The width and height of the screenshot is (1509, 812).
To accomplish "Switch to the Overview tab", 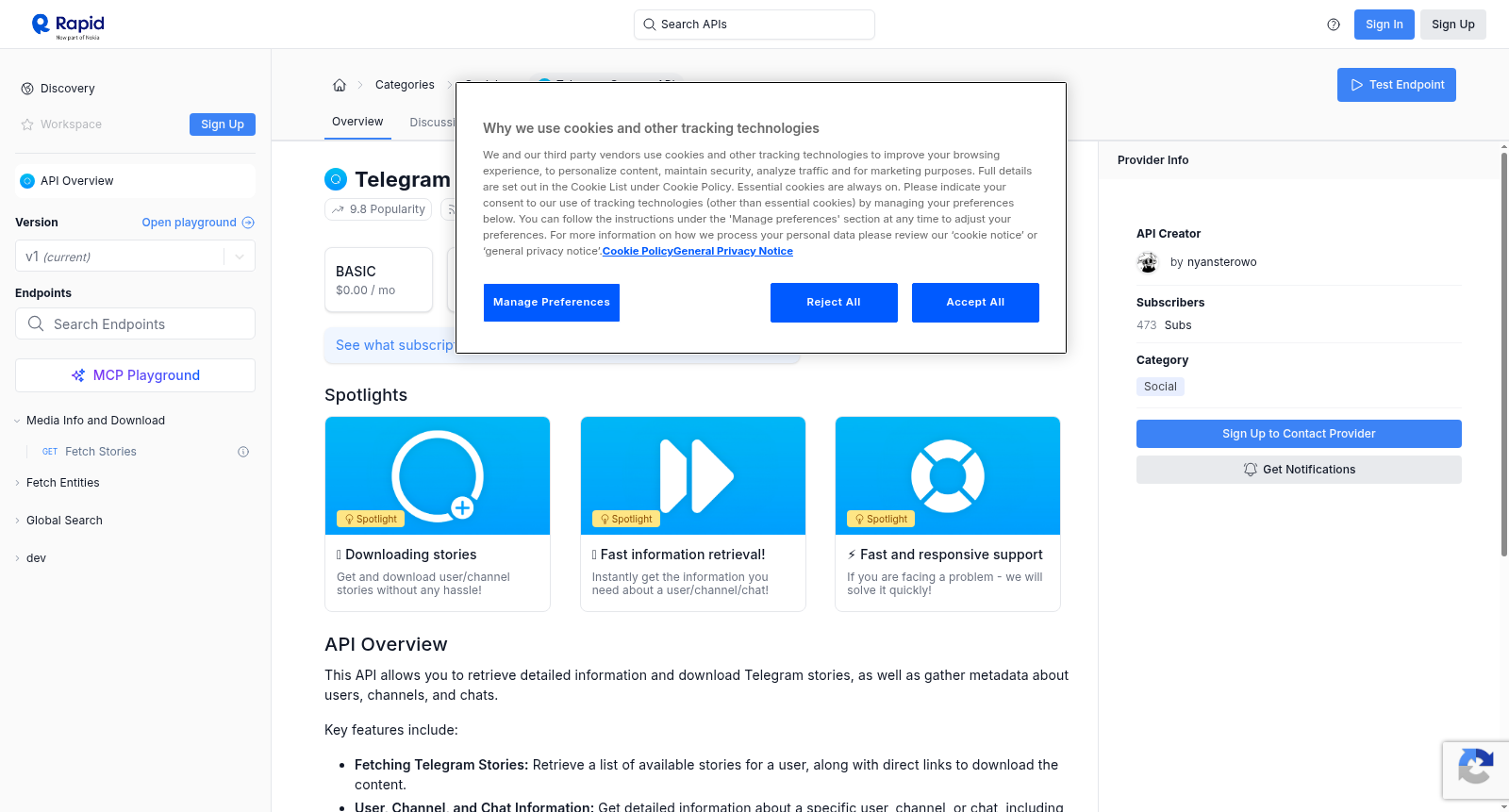I will point(357,122).
